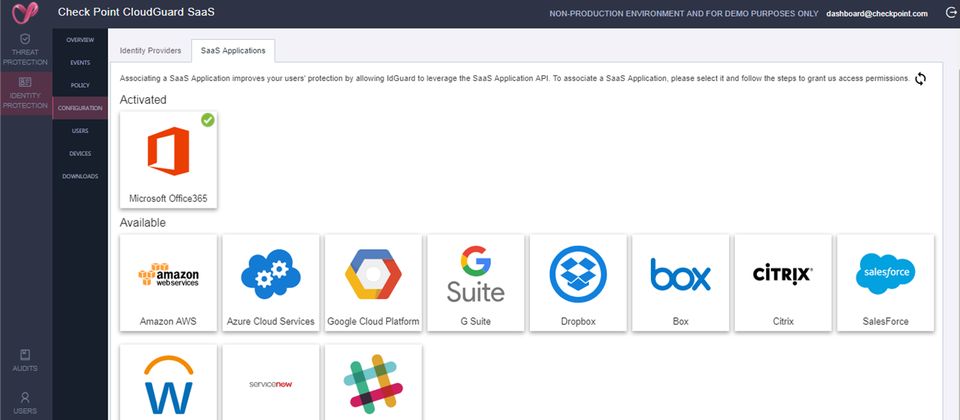
Task: Select Azure Cloud Services application
Action: tap(271, 283)
